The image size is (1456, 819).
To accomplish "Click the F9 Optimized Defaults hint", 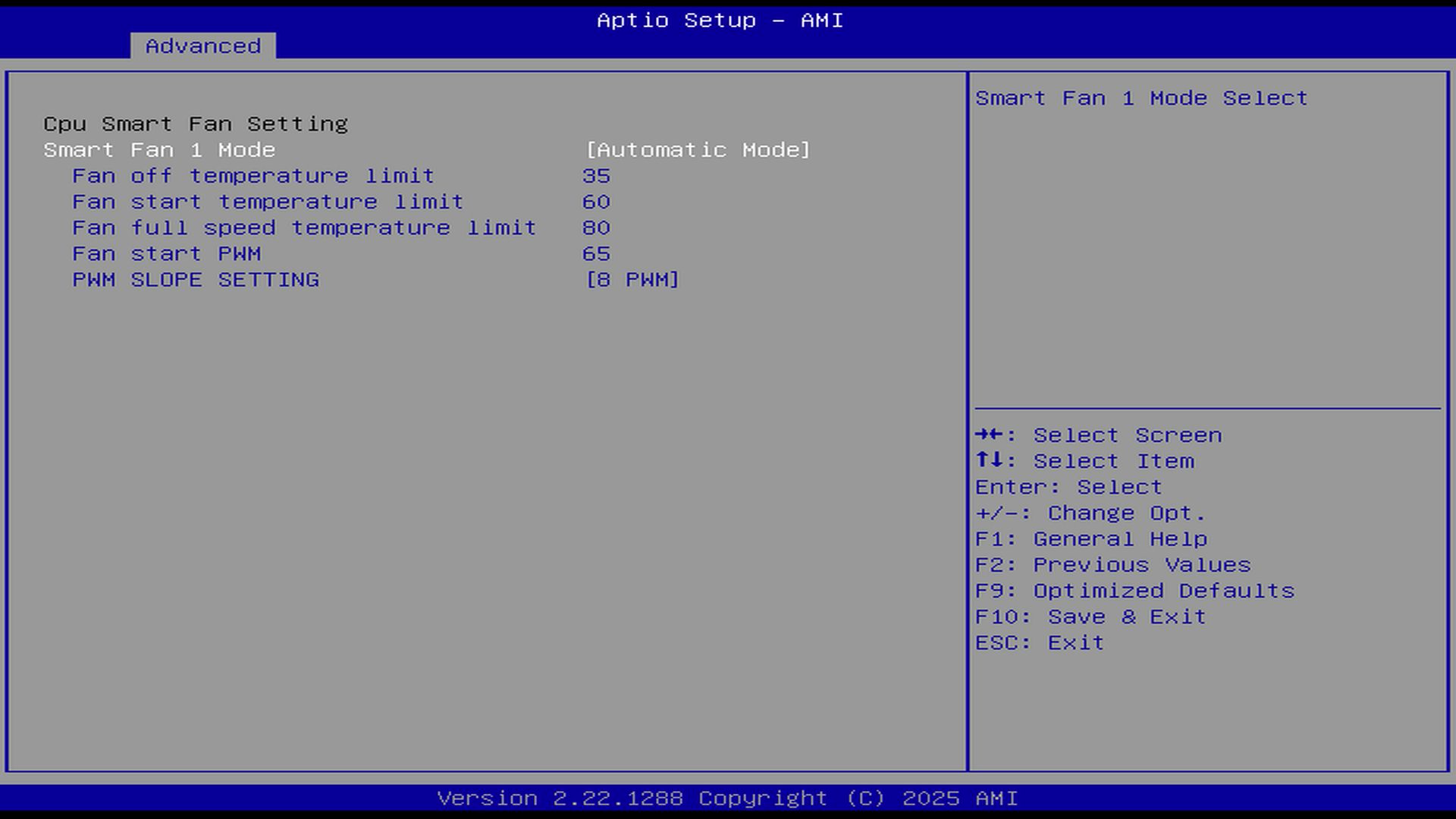I will coord(1134,591).
